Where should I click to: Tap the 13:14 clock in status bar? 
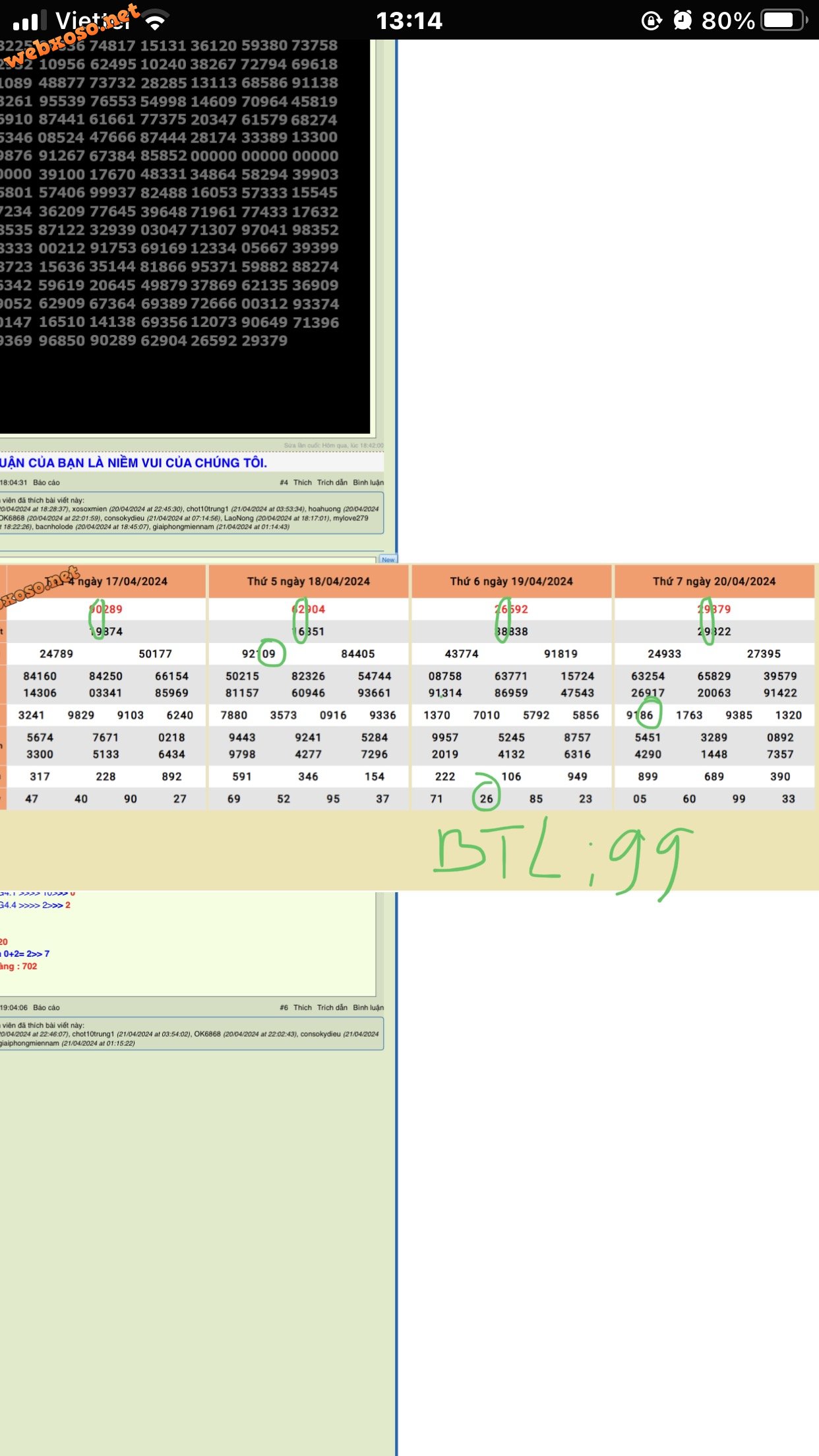coord(409,21)
